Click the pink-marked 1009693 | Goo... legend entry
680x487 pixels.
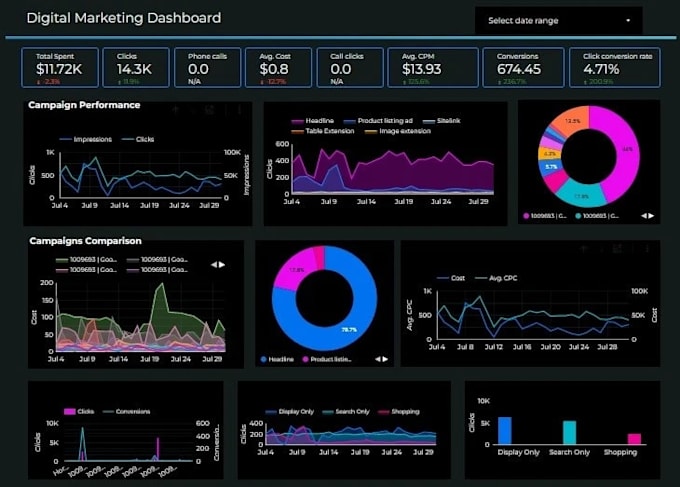point(87,270)
